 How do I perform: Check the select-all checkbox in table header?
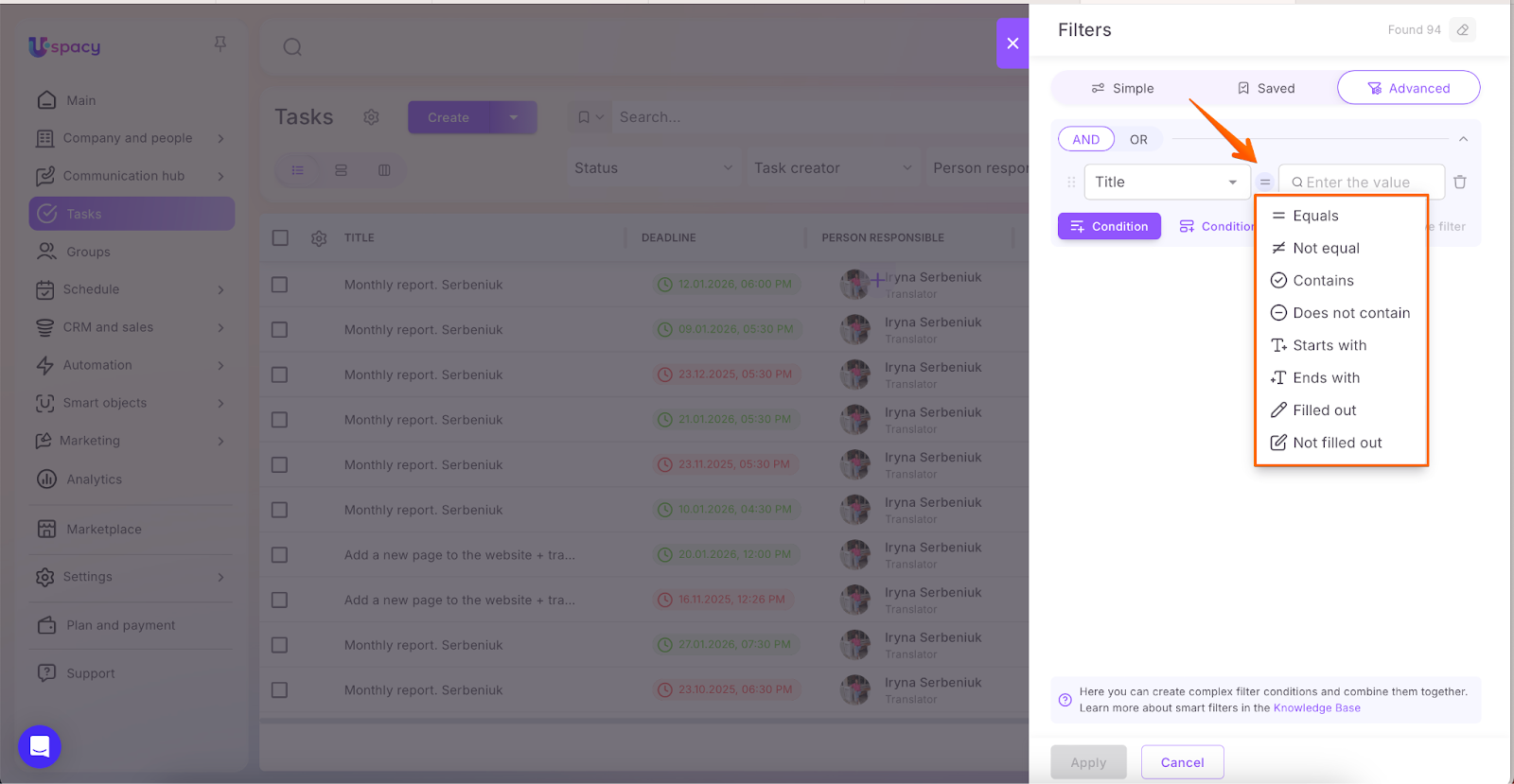point(280,238)
